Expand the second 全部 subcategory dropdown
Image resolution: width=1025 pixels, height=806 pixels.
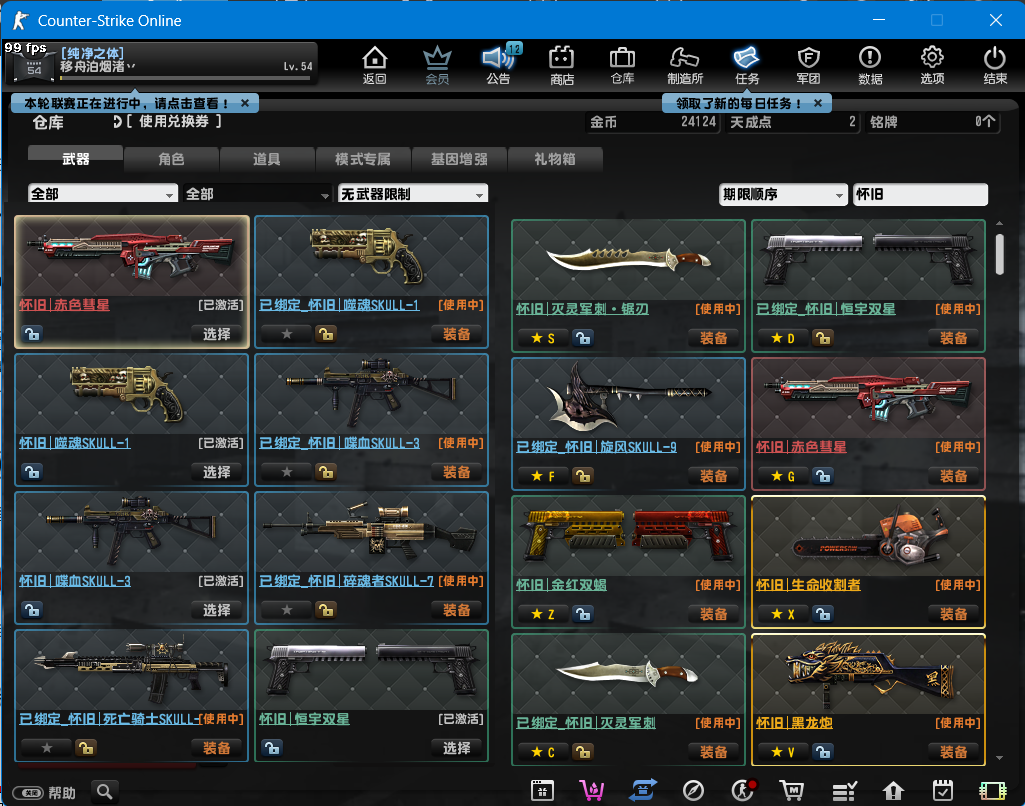pyautogui.click(x=257, y=194)
